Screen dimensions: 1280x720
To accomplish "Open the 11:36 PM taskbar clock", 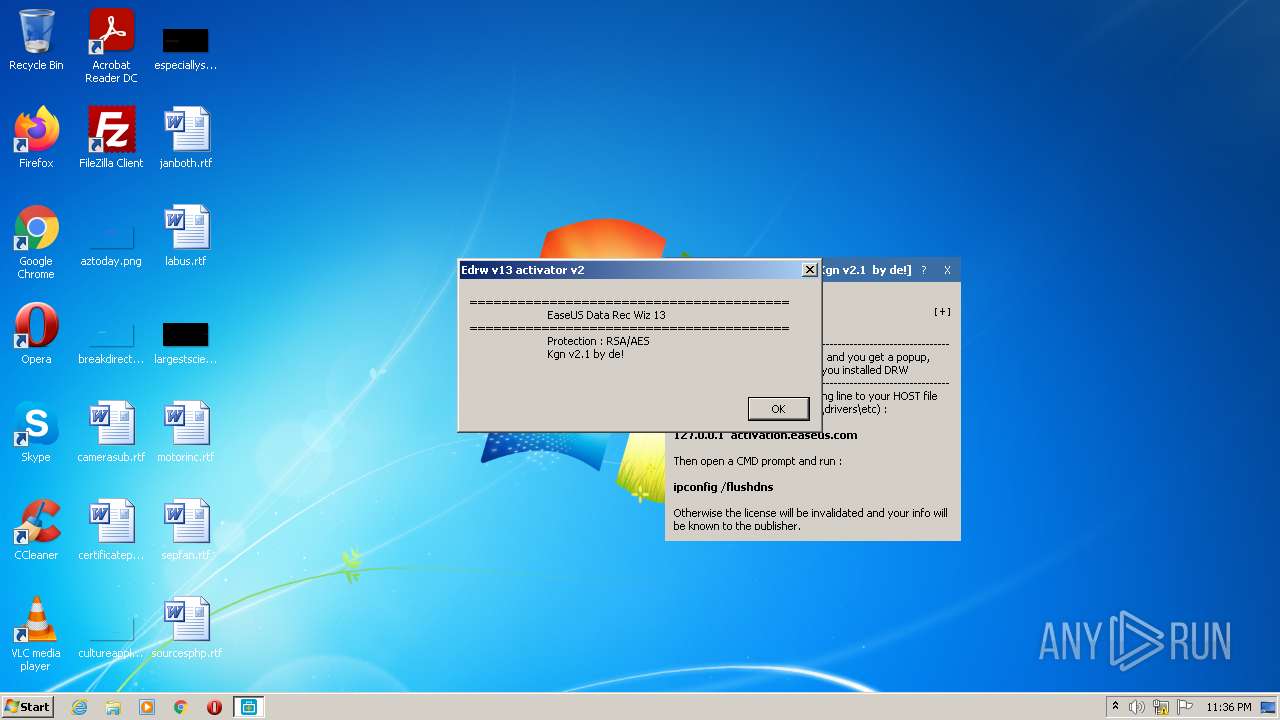I will (1228, 707).
